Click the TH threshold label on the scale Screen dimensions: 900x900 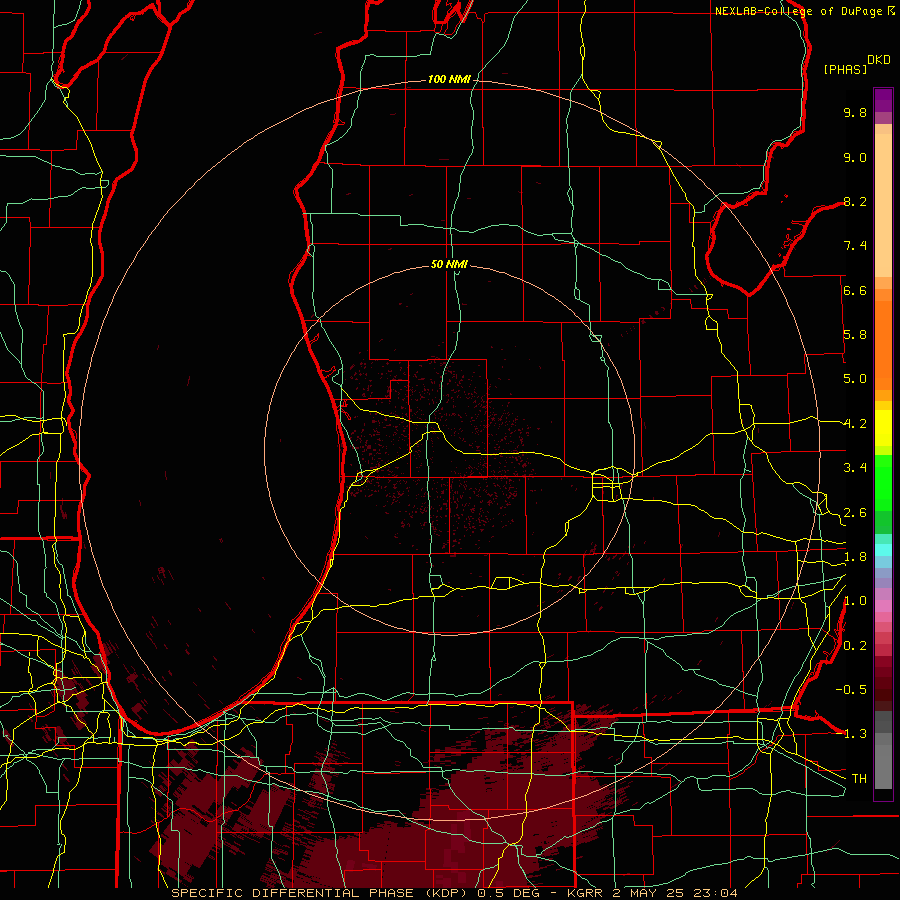click(x=859, y=779)
